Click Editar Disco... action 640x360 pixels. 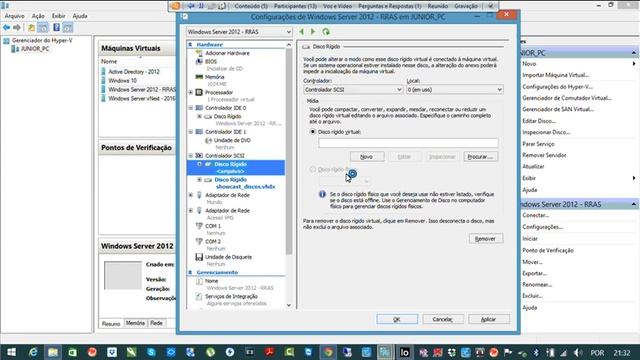539,121
